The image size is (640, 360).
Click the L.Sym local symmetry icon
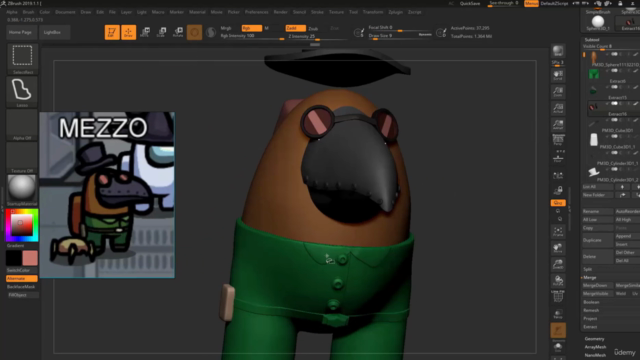coord(558,176)
